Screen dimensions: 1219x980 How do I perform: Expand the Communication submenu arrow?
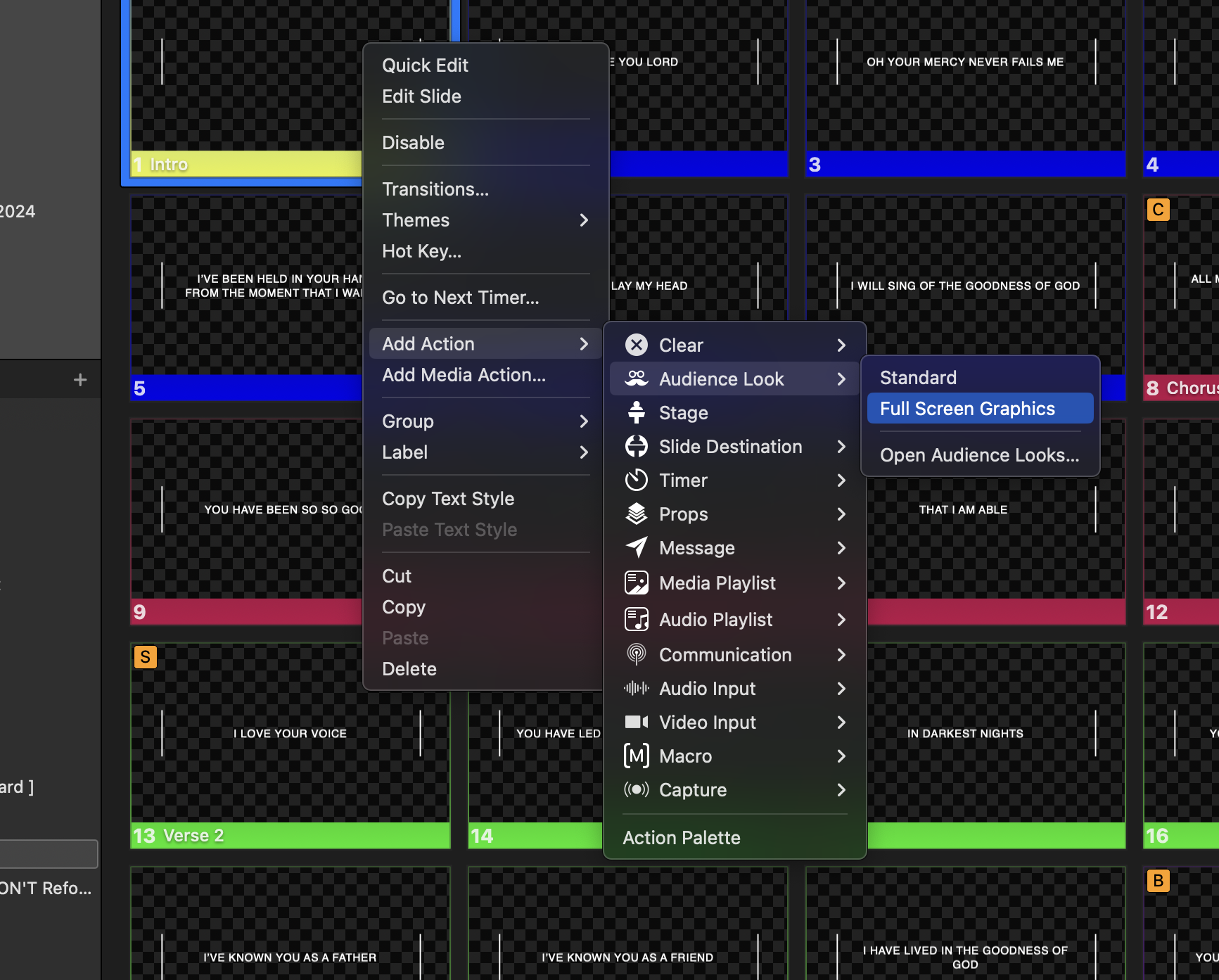pyautogui.click(x=841, y=654)
